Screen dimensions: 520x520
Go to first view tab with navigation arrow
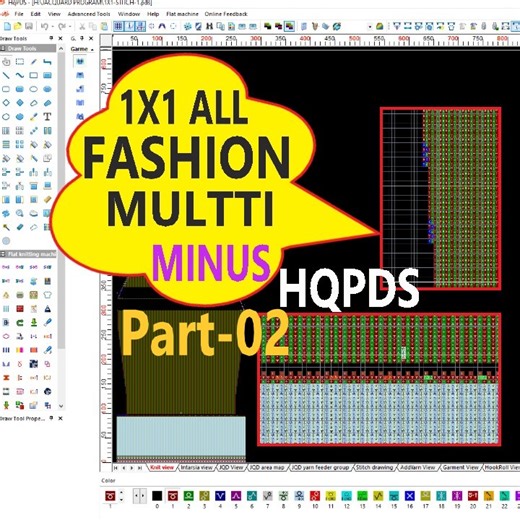(116, 468)
